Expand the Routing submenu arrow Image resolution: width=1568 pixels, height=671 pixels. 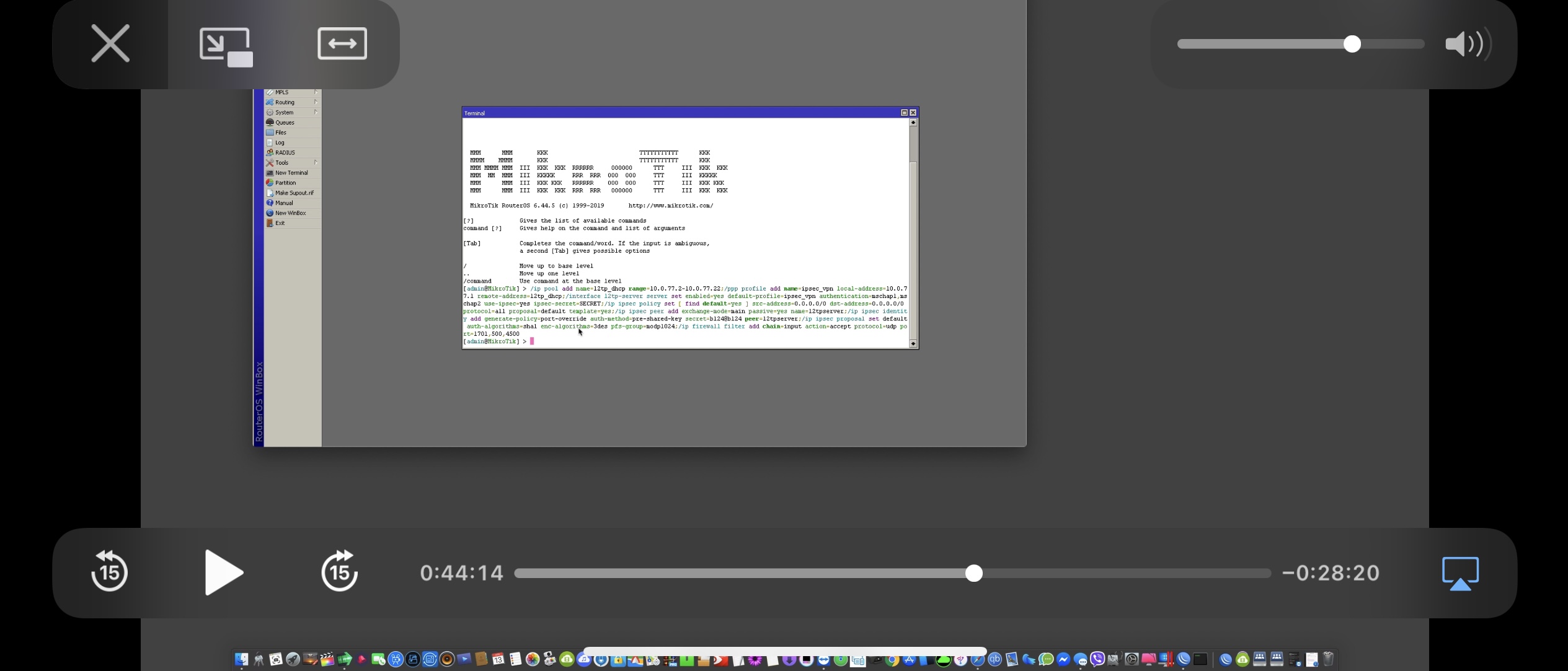316,102
